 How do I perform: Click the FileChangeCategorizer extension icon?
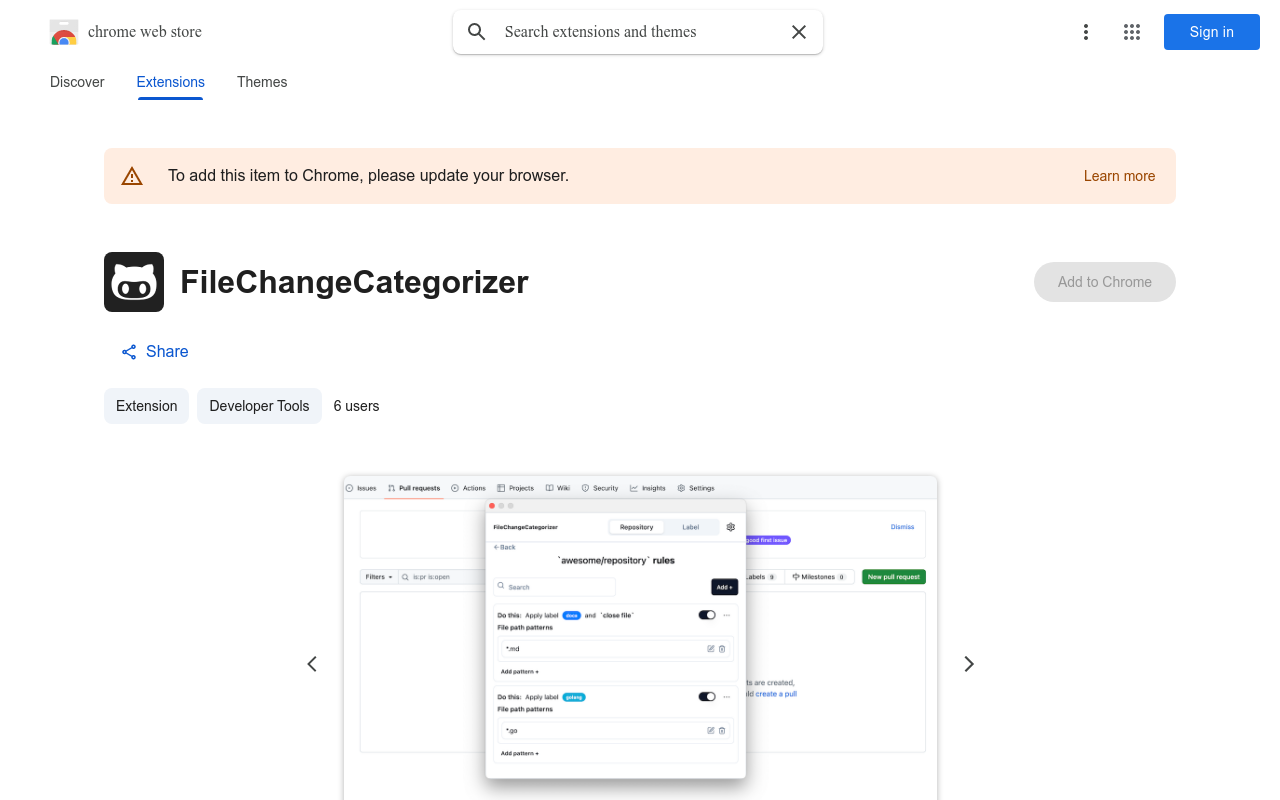pos(134,282)
